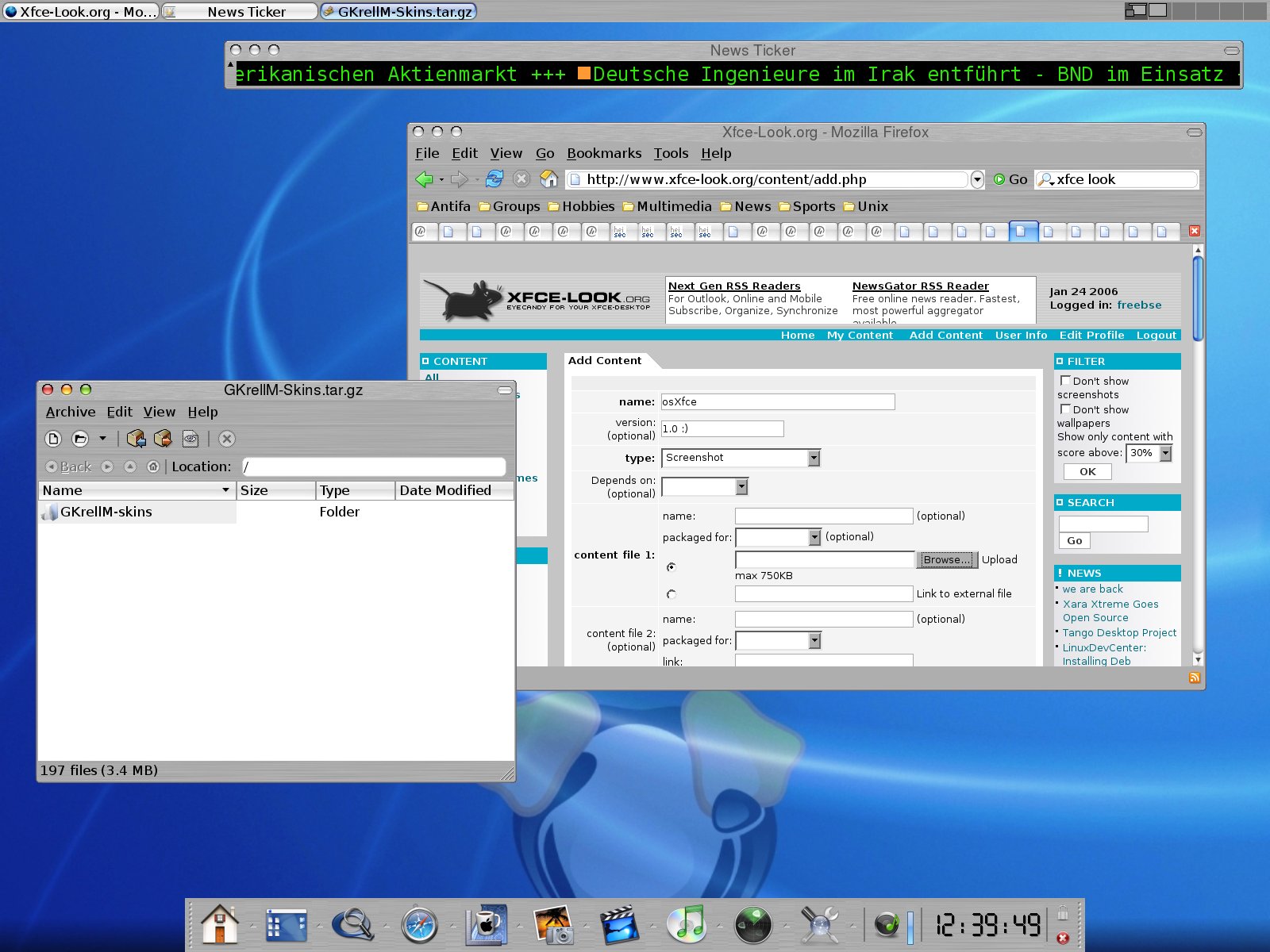Click the New archive icon in the archive manager
Screen dimensions: 1270x952
(x=53, y=438)
